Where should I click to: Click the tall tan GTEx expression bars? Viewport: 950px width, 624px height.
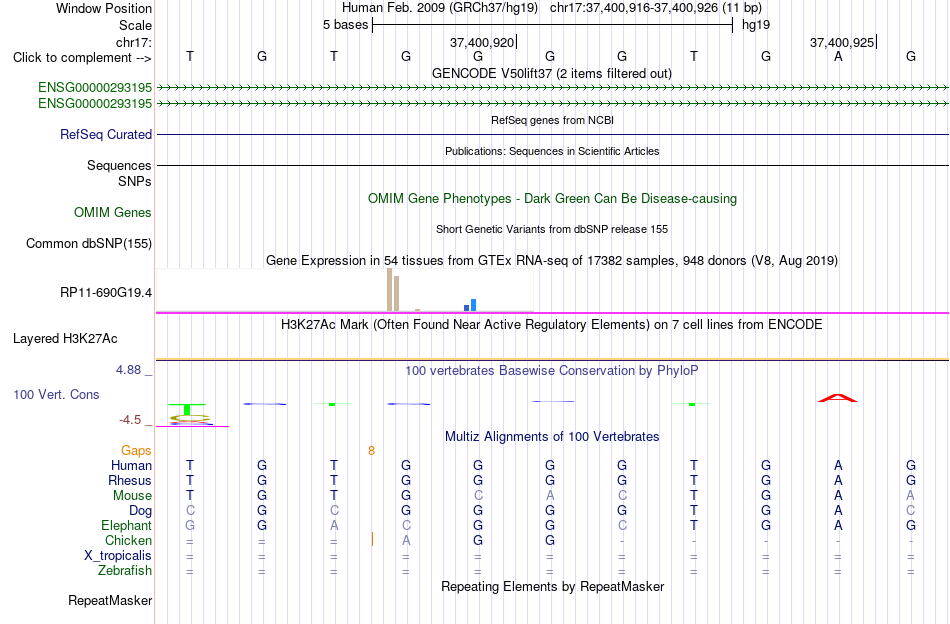coord(393,290)
